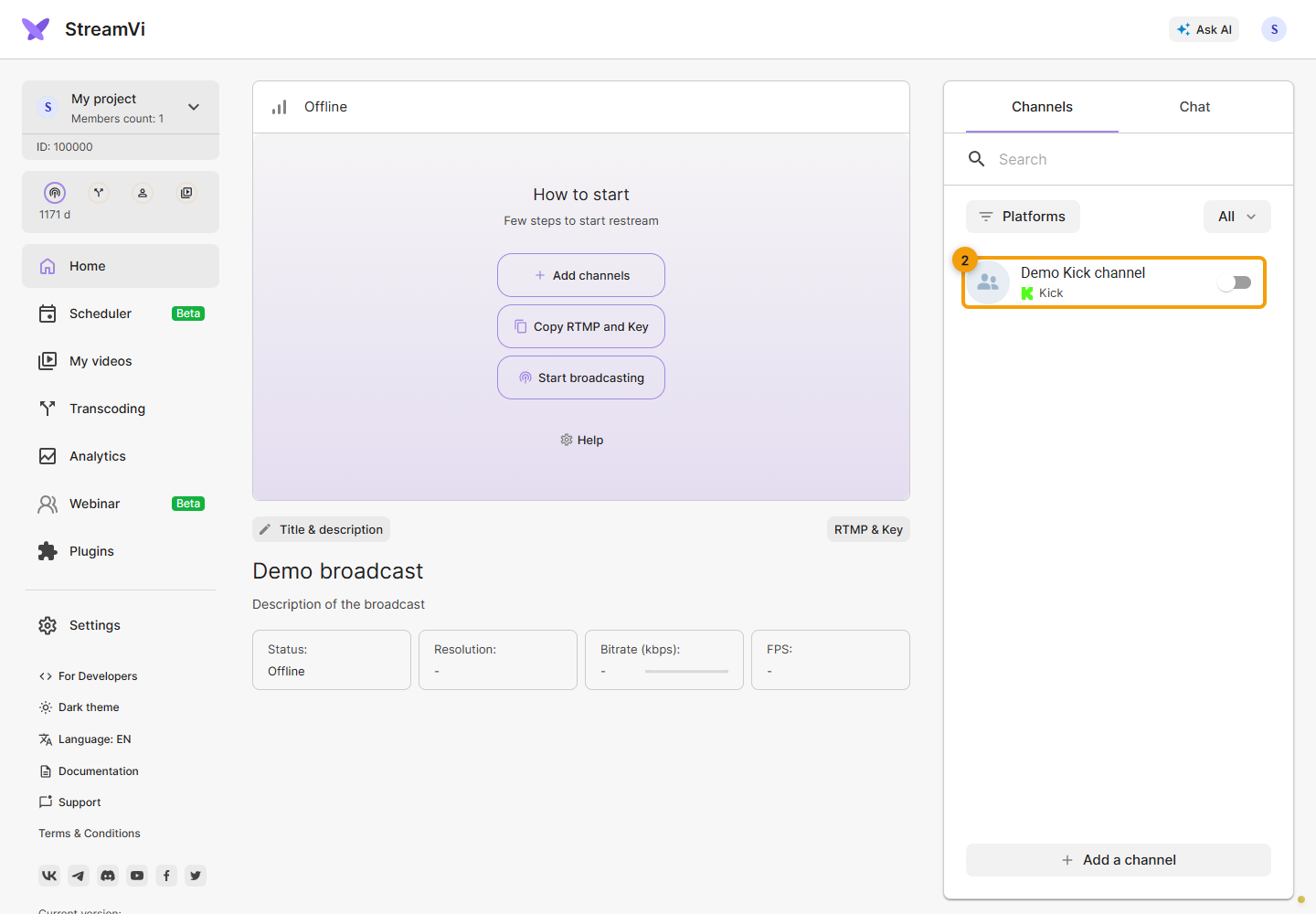Open Analytics in the sidebar

pos(121,456)
